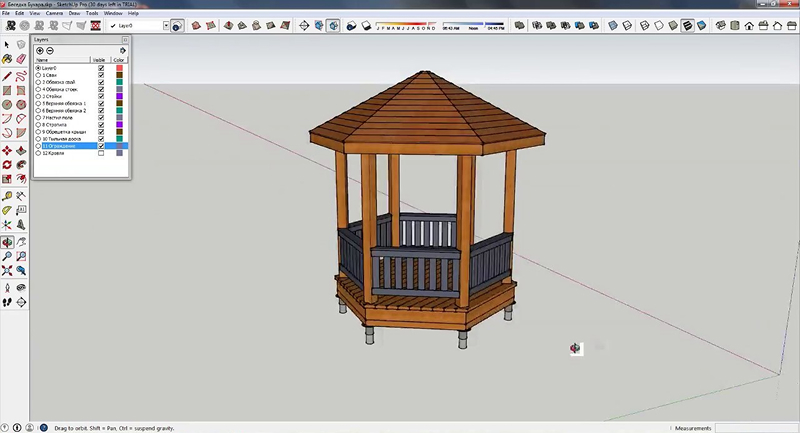
Task: Open the View menu
Action: pos(35,13)
